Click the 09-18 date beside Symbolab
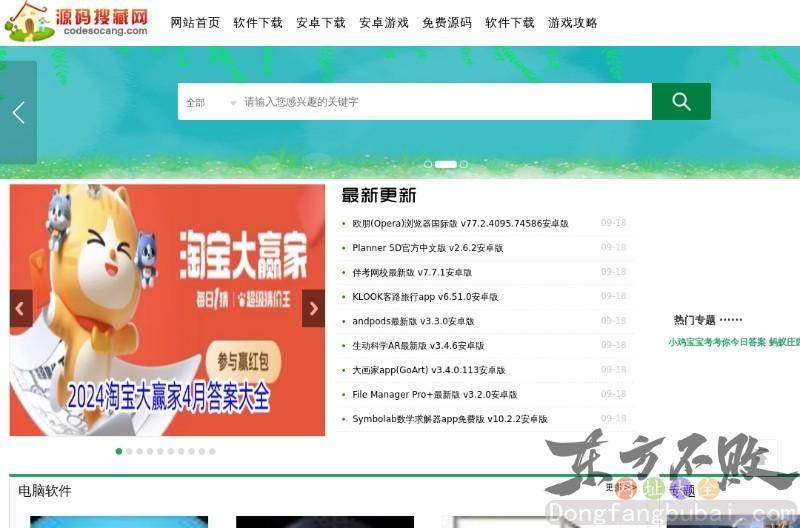 [613, 418]
